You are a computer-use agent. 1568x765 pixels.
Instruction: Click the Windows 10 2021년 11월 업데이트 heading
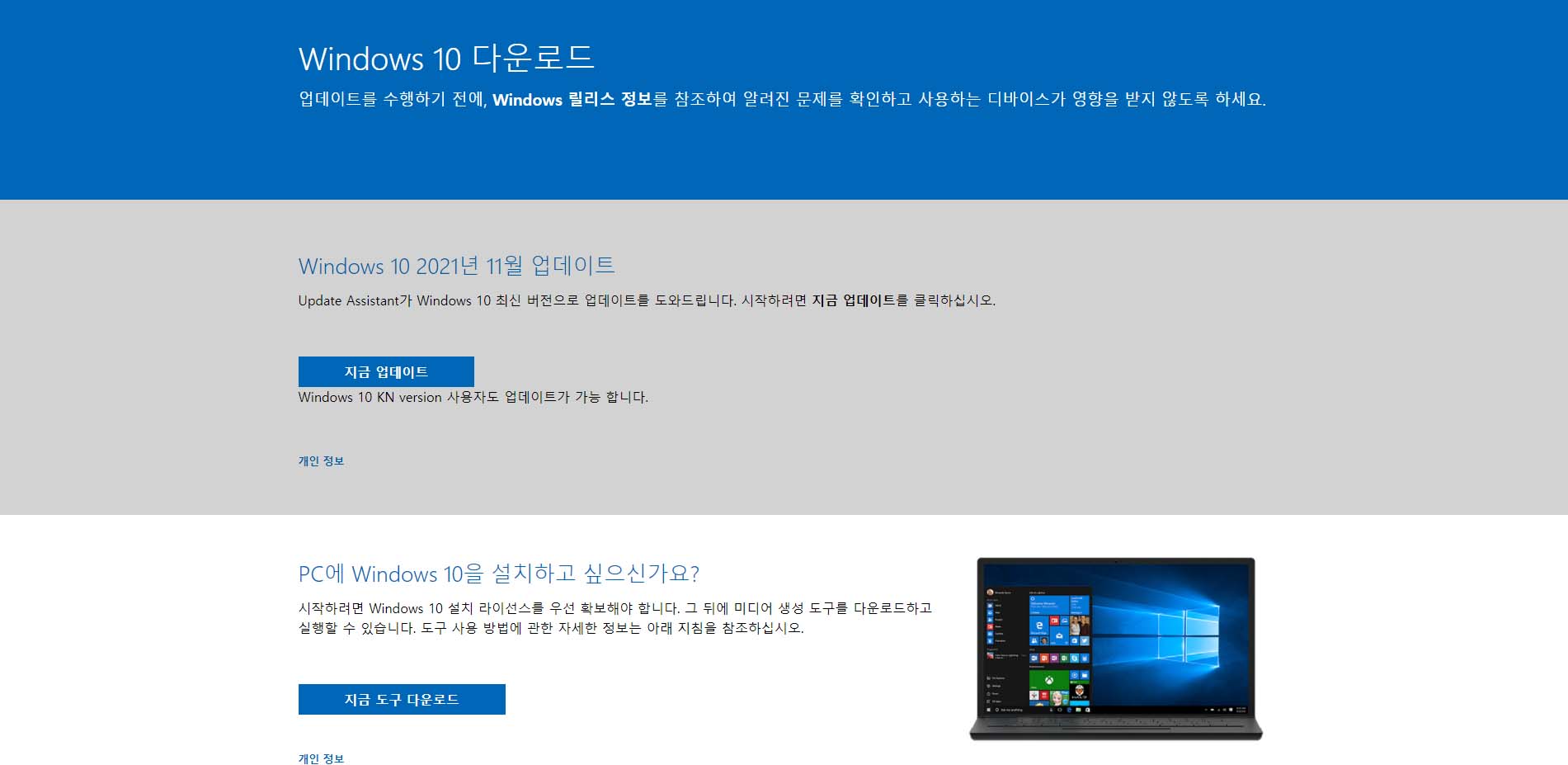pyautogui.click(x=456, y=266)
